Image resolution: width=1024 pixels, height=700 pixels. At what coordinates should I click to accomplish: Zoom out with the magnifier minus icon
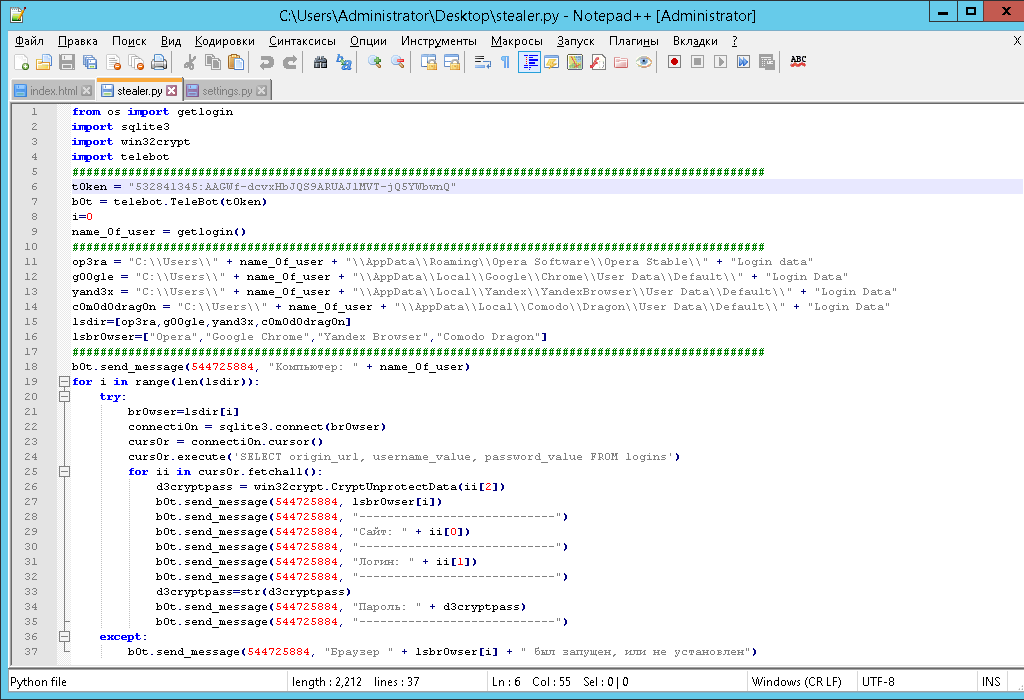[x=398, y=62]
